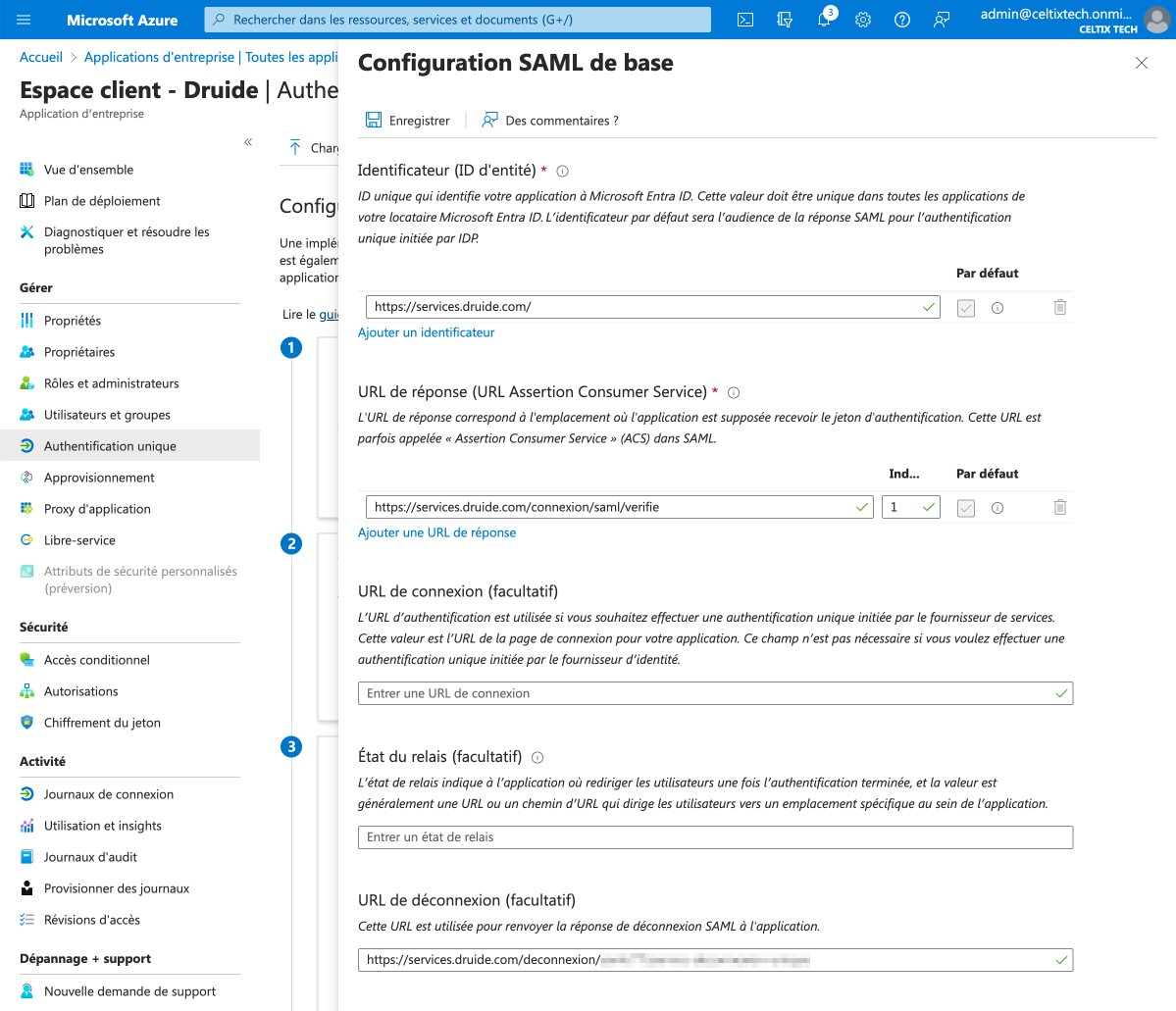Screen dimensions: 1176x1011
Task: Open the hamburger portal menu
Action: click(25, 20)
